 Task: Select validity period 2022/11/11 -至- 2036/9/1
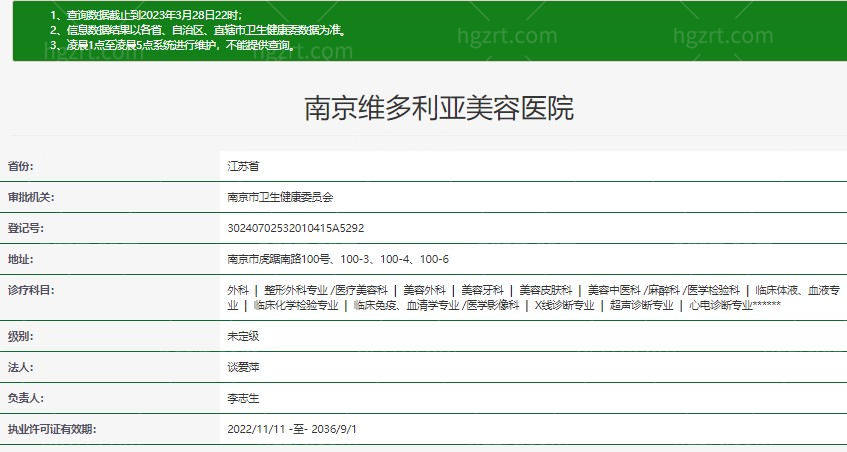[292, 429]
